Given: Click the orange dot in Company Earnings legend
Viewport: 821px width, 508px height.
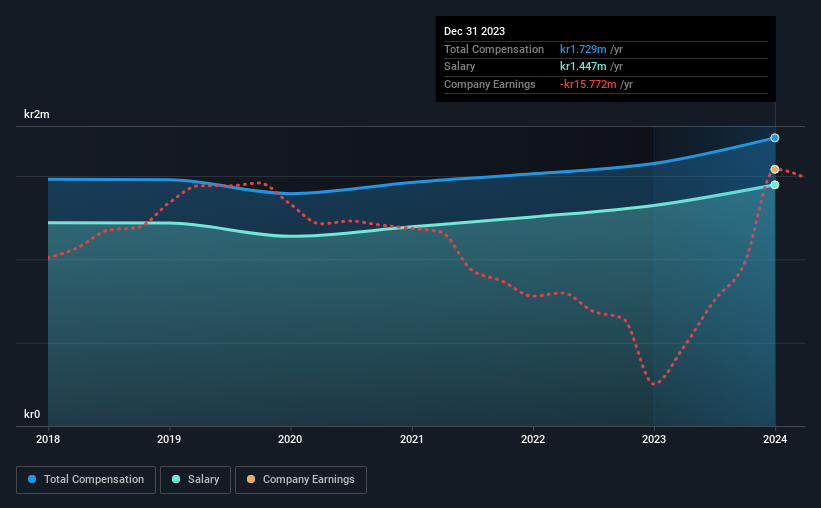Looking at the screenshot, I should [x=251, y=479].
